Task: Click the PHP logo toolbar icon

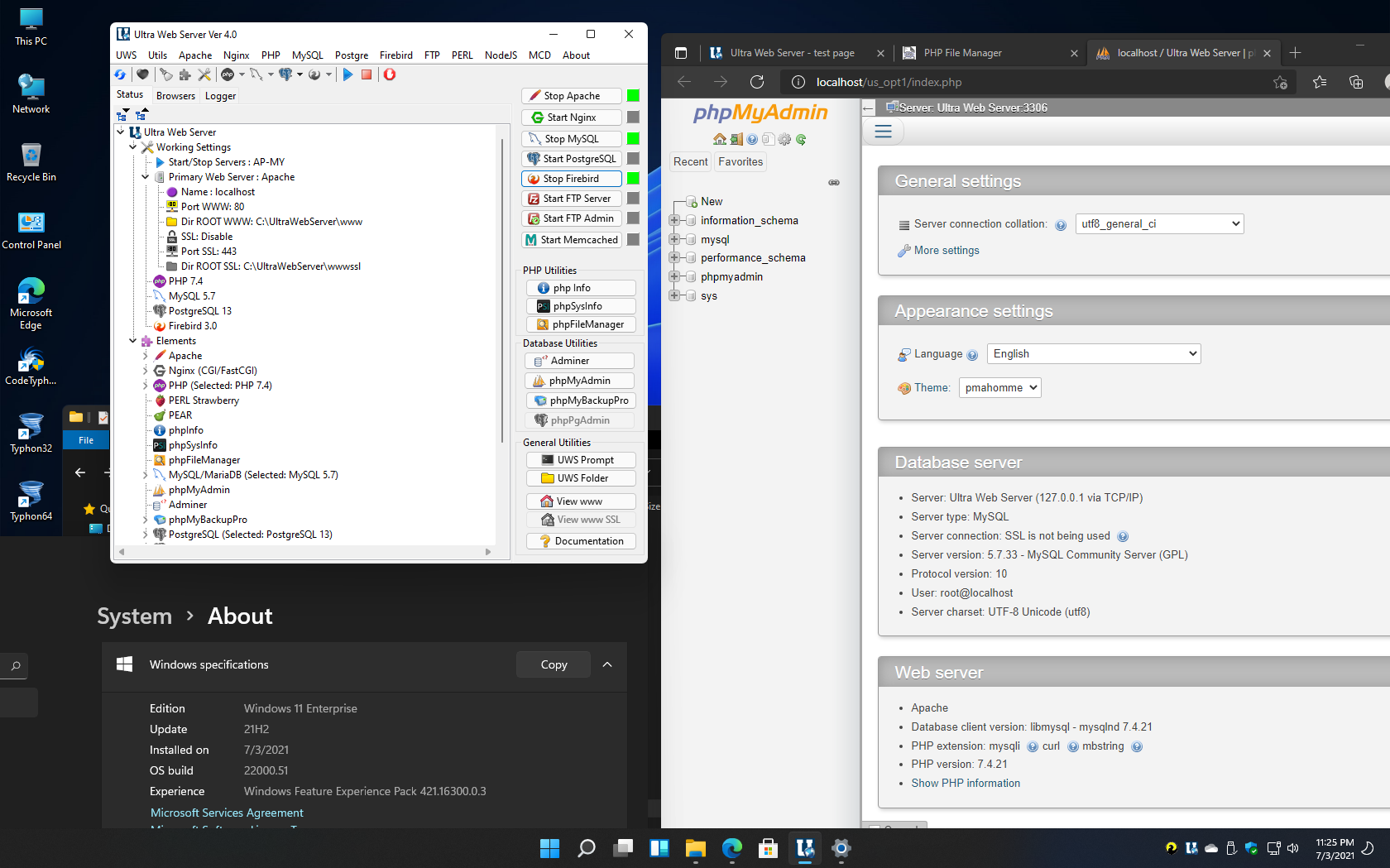Action: point(228,74)
